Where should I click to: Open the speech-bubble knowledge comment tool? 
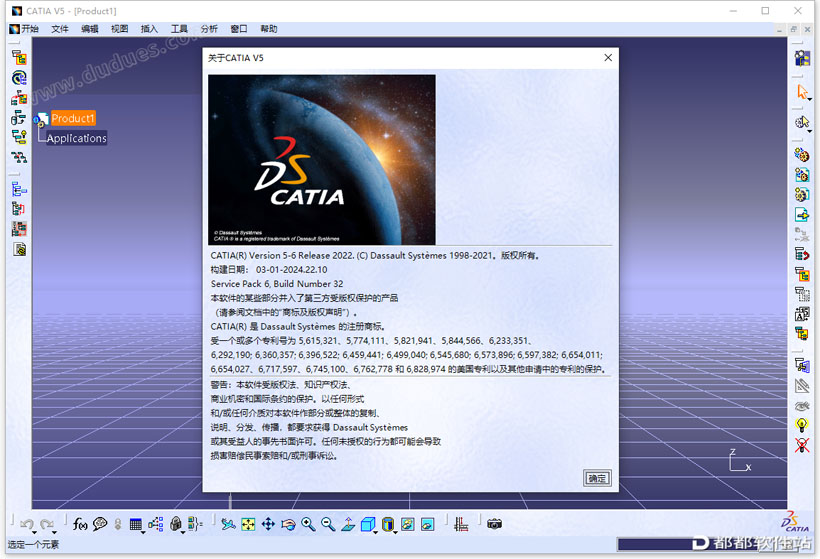click(100, 523)
